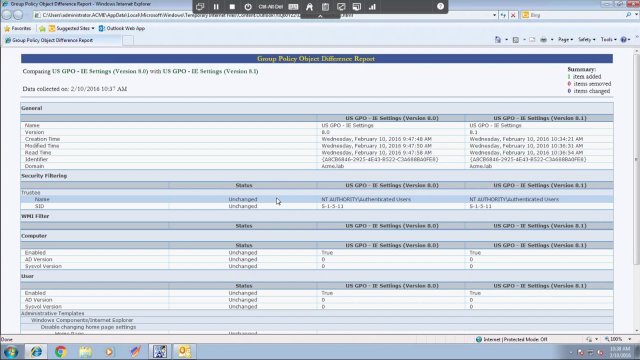This screenshot has width=640, height=360.
Task: Click the pause button in the remote session toolbar
Action: (x=216, y=7)
